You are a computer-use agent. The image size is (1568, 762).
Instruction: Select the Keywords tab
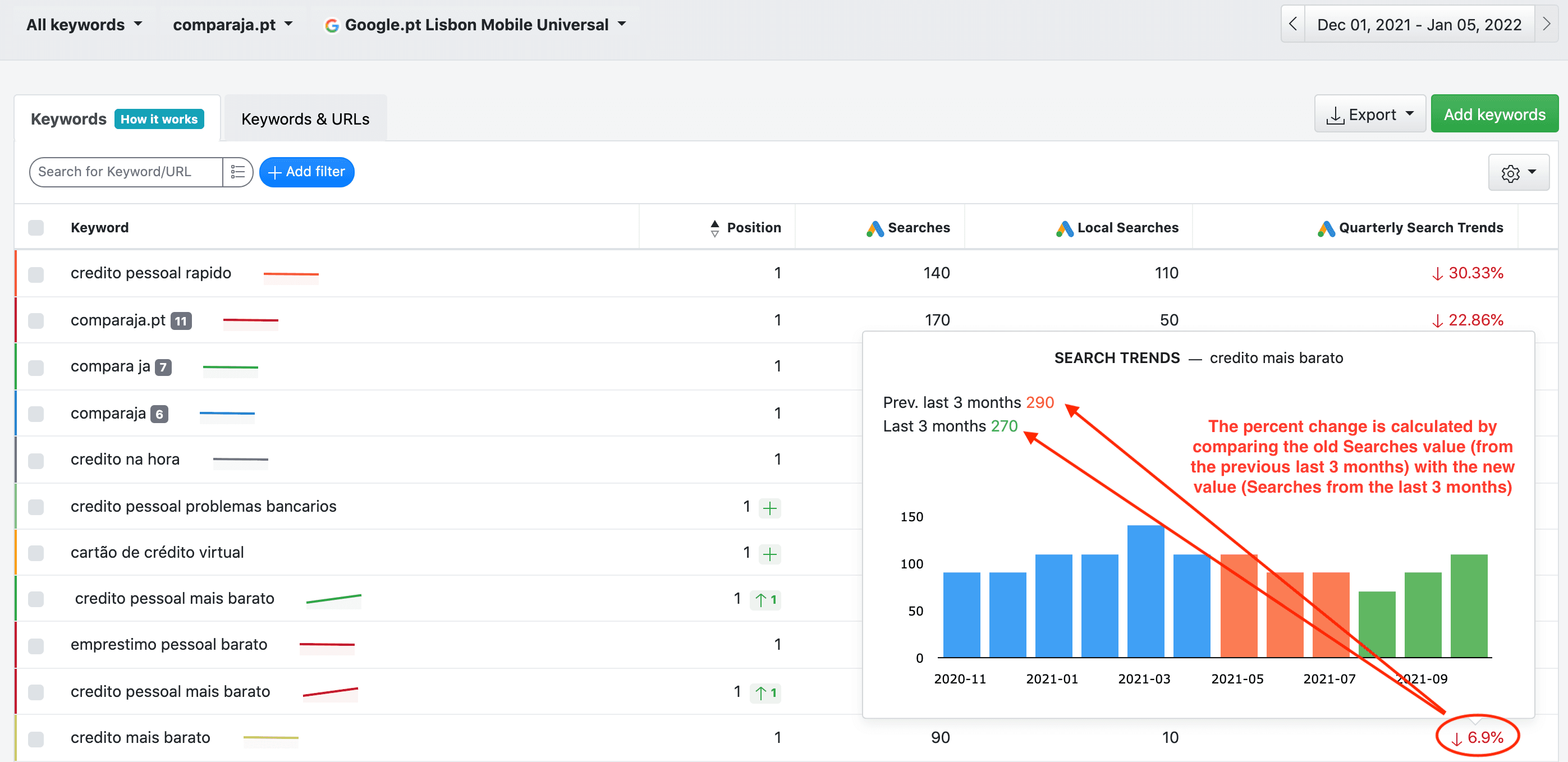pyautogui.click(x=68, y=119)
